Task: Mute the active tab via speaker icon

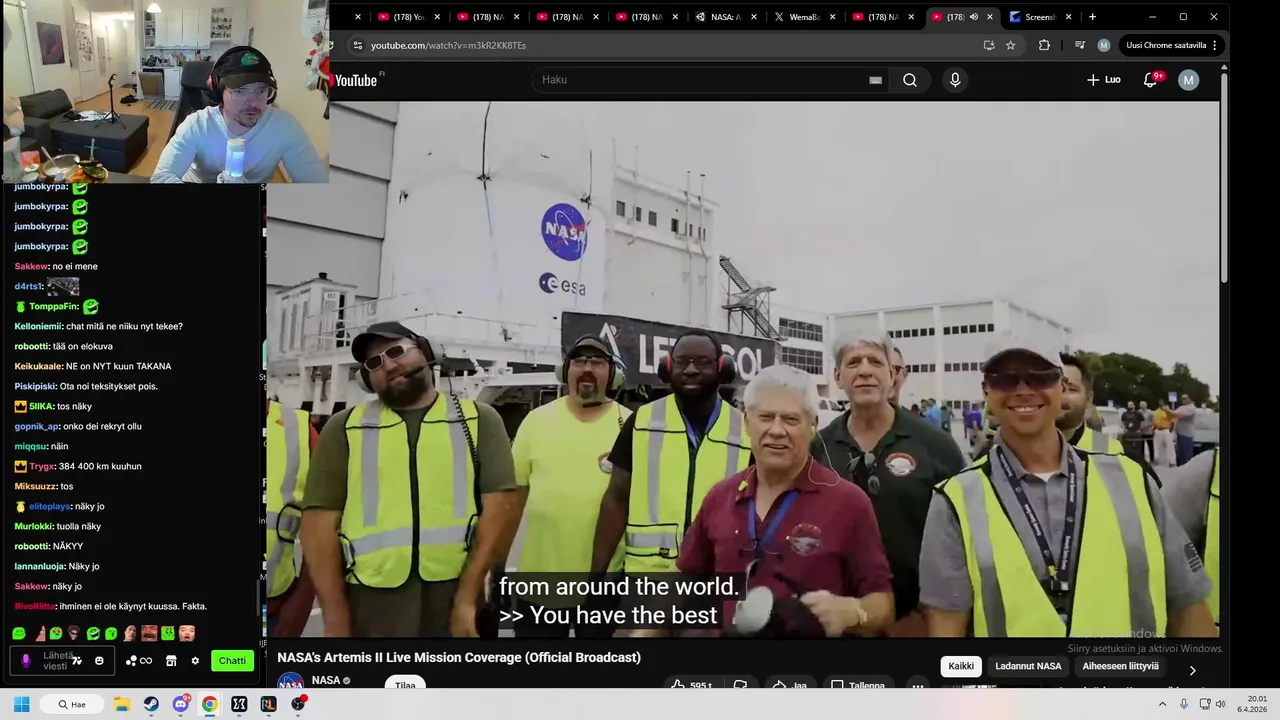Action: point(974,17)
